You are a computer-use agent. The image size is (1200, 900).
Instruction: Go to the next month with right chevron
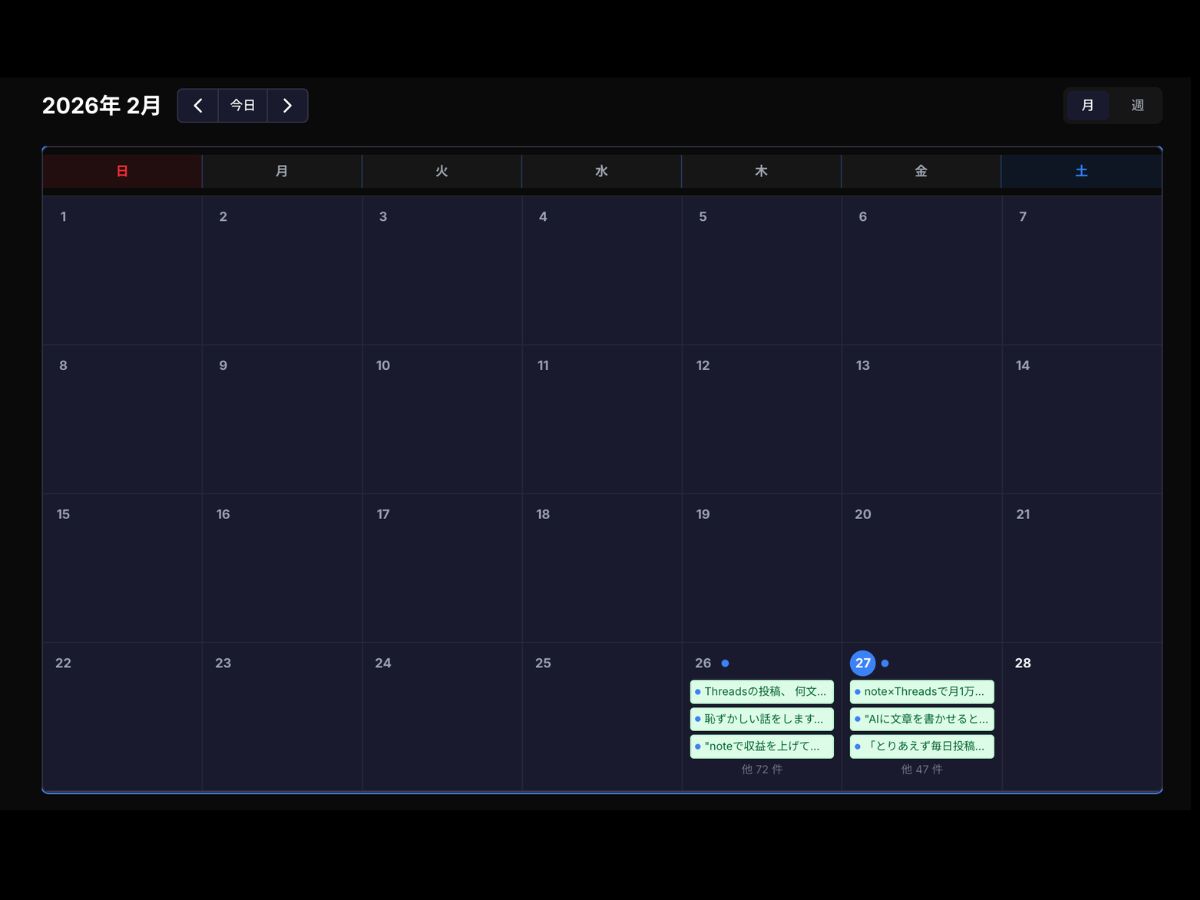tap(287, 106)
